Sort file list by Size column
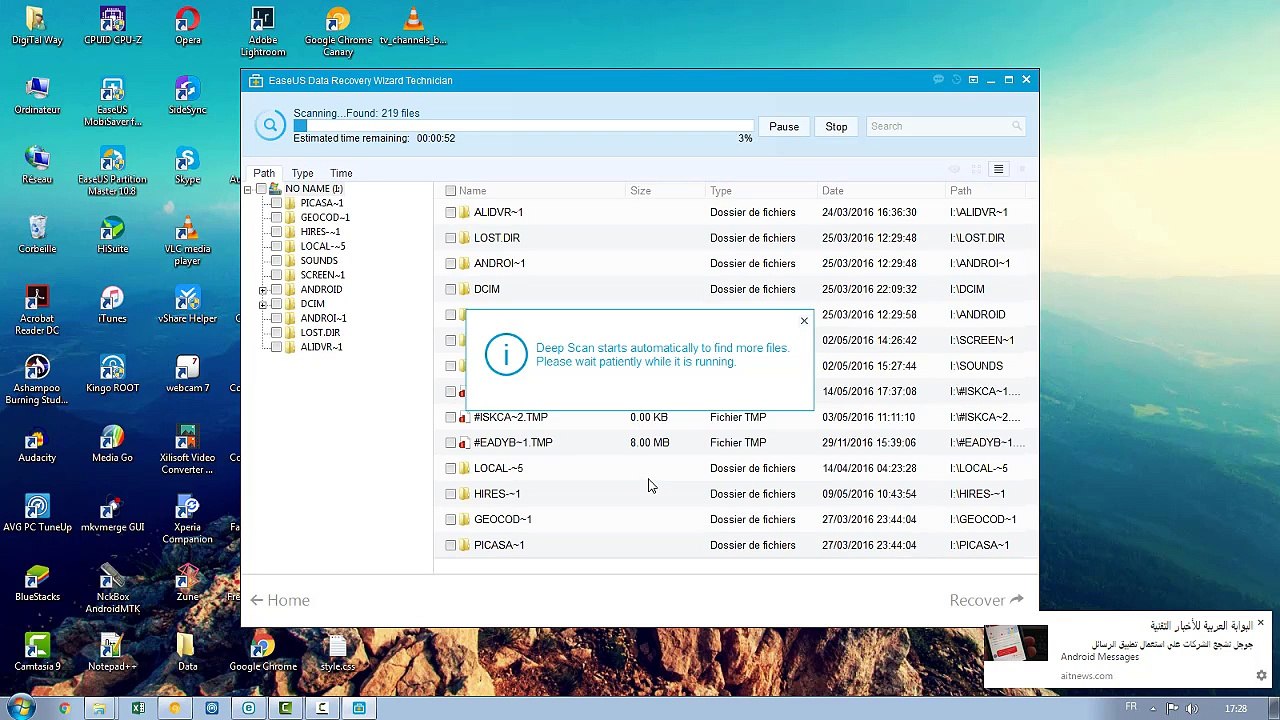This screenshot has height=720, width=1280. (x=640, y=191)
